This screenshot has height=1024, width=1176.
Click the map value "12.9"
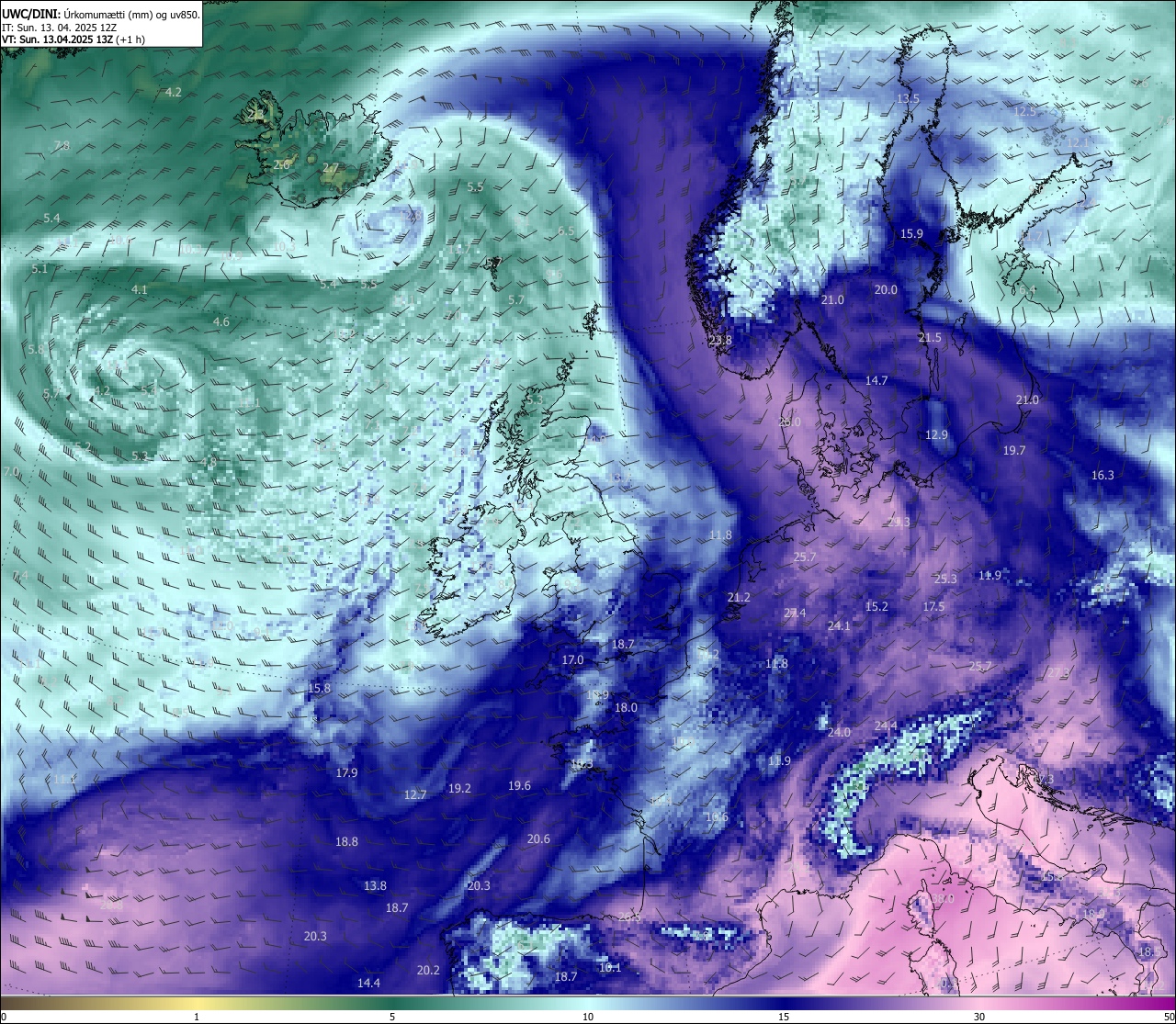[936, 435]
